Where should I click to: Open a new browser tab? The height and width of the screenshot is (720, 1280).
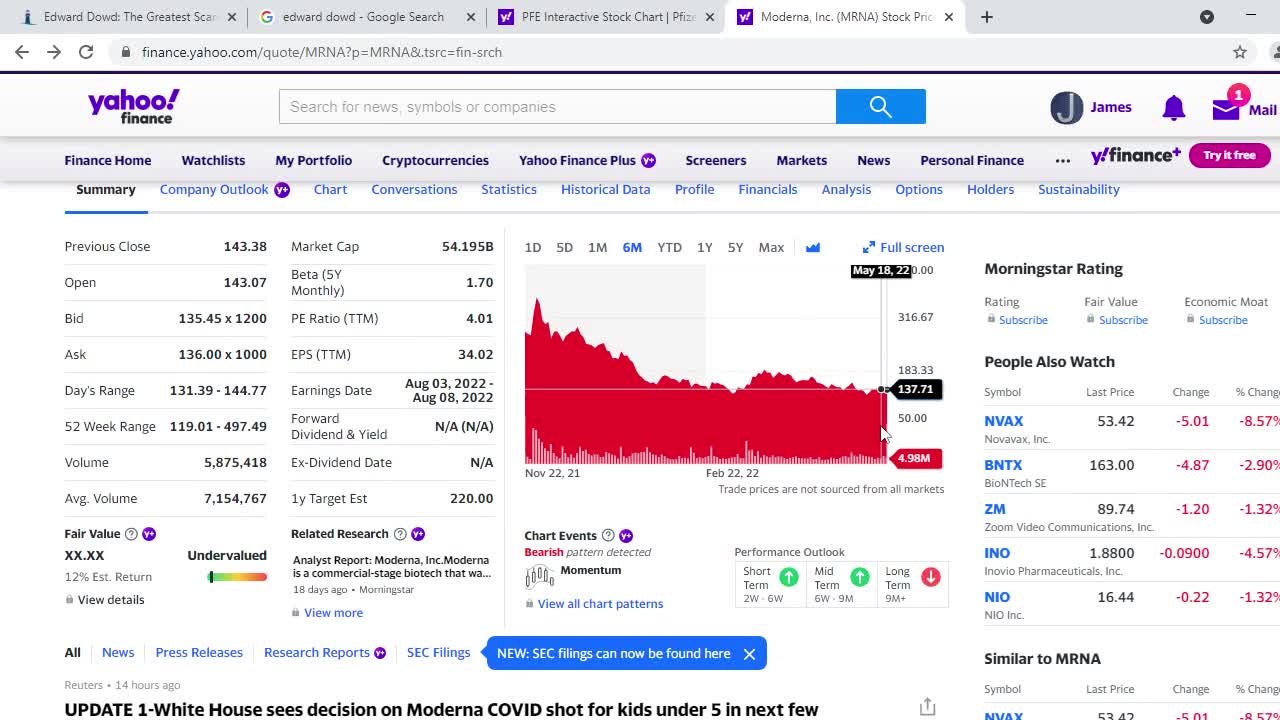(987, 17)
